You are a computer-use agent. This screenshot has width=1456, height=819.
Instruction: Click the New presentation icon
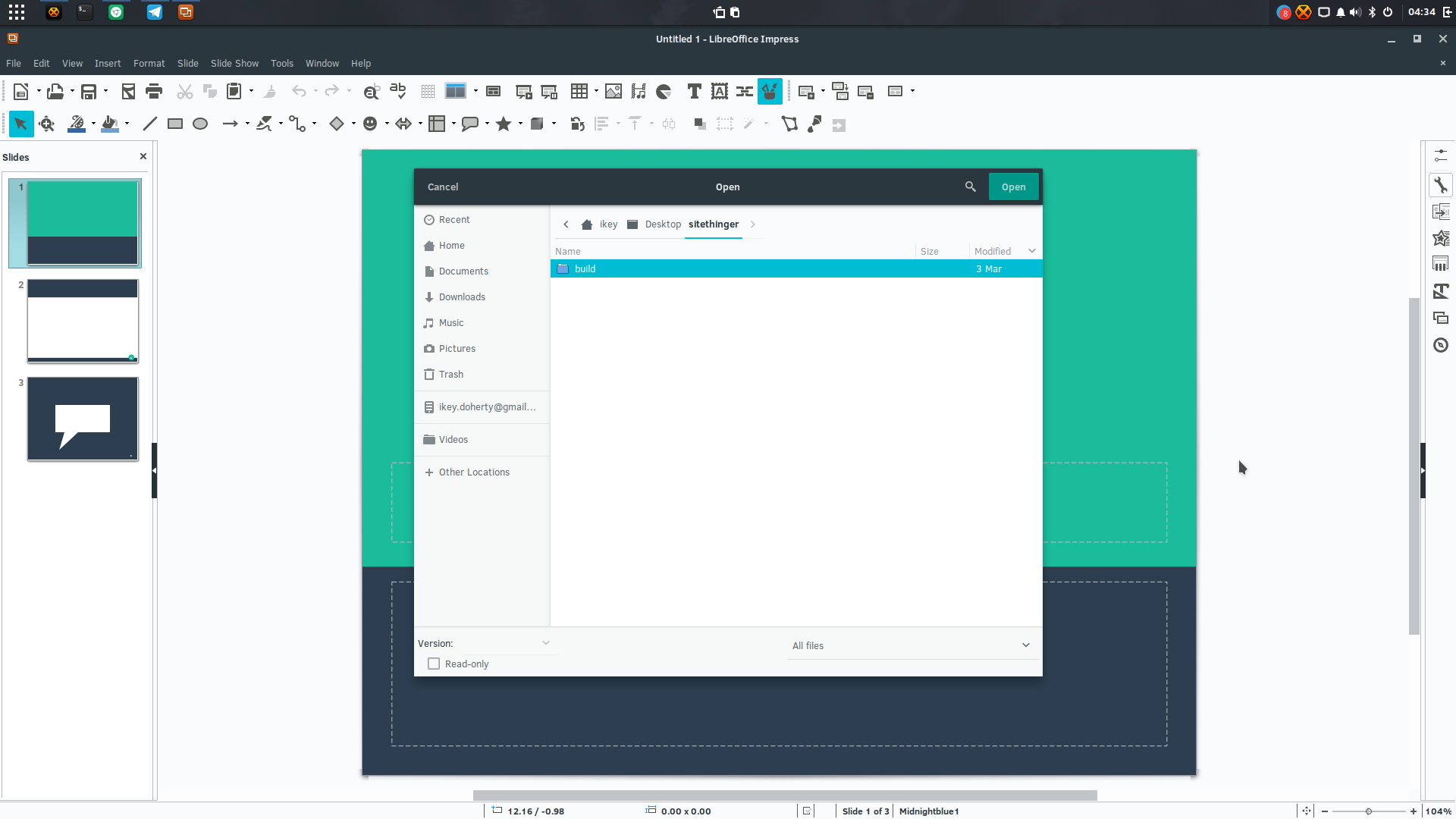pyautogui.click(x=21, y=92)
